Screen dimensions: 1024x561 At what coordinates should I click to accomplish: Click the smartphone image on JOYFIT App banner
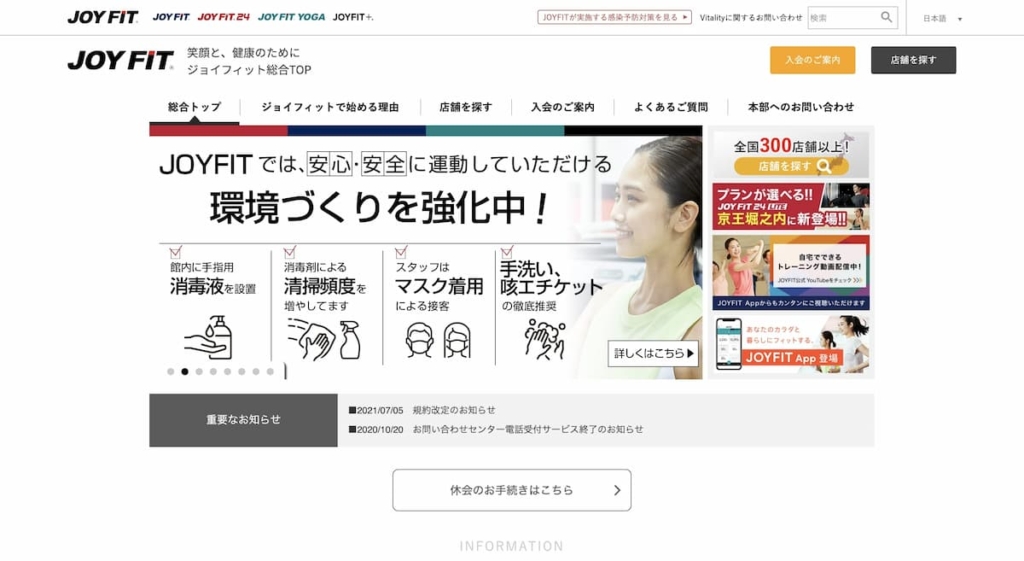pyautogui.click(x=728, y=344)
